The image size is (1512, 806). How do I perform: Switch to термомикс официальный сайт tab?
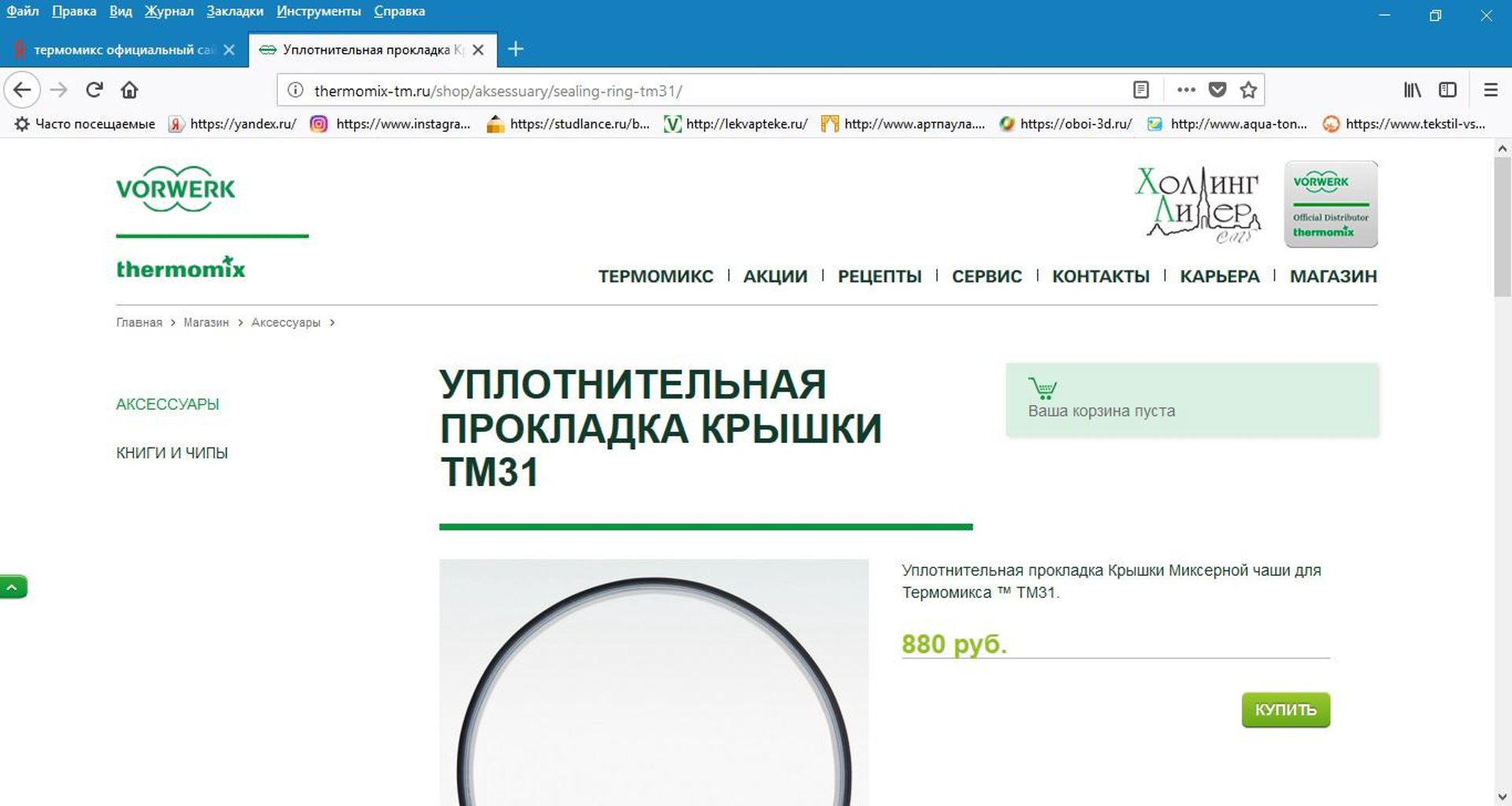[x=124, y=50]
